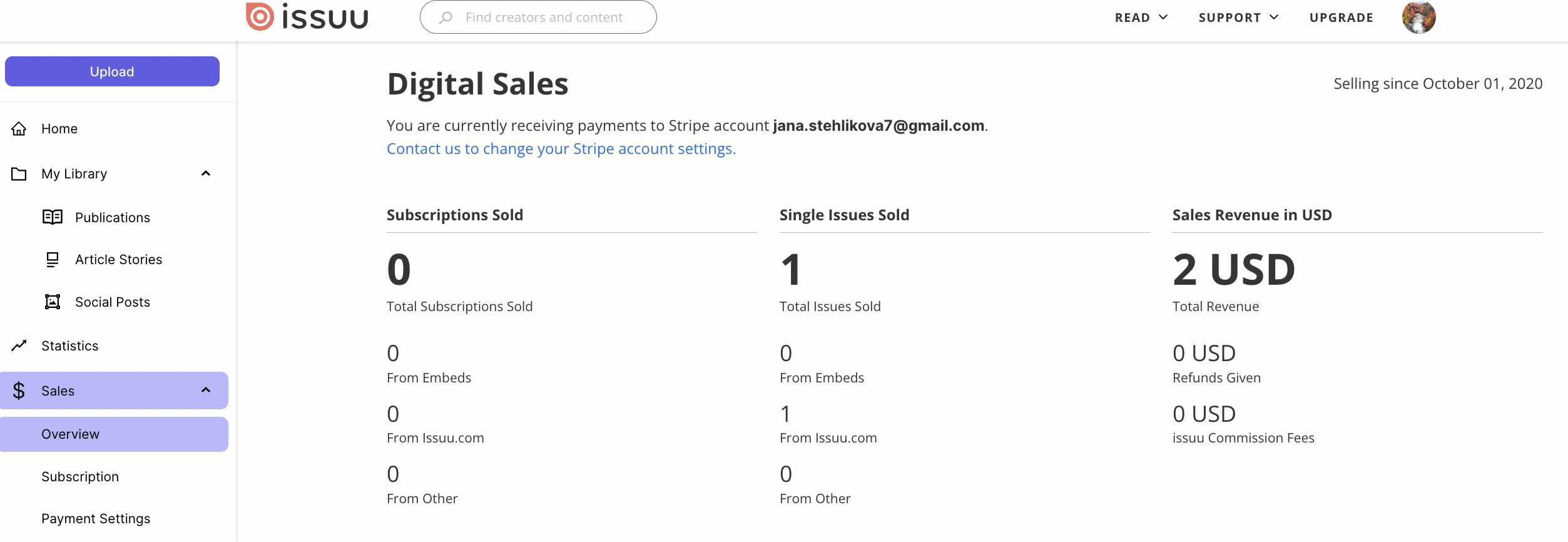The width and height of the screenshot is (1568, 542).
Task: Click the search magnifier icon
Action: coord(445,18)
